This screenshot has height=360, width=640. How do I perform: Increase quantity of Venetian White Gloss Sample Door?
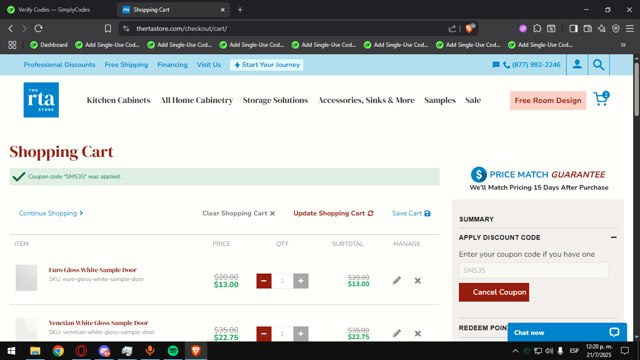301,333
